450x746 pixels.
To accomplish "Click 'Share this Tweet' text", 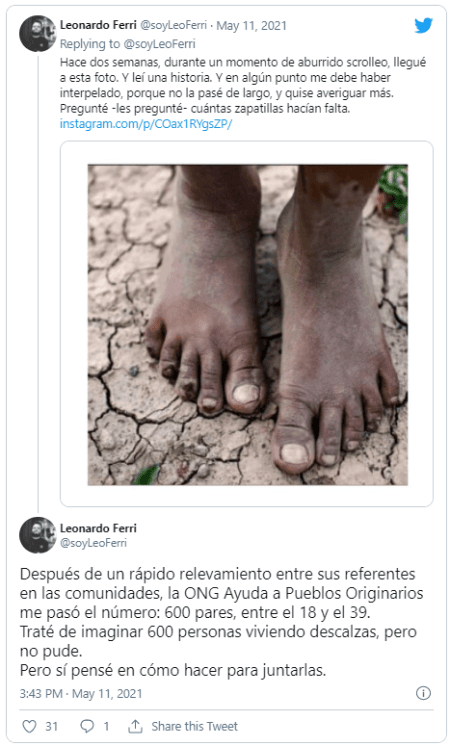I will pos(194,726).
